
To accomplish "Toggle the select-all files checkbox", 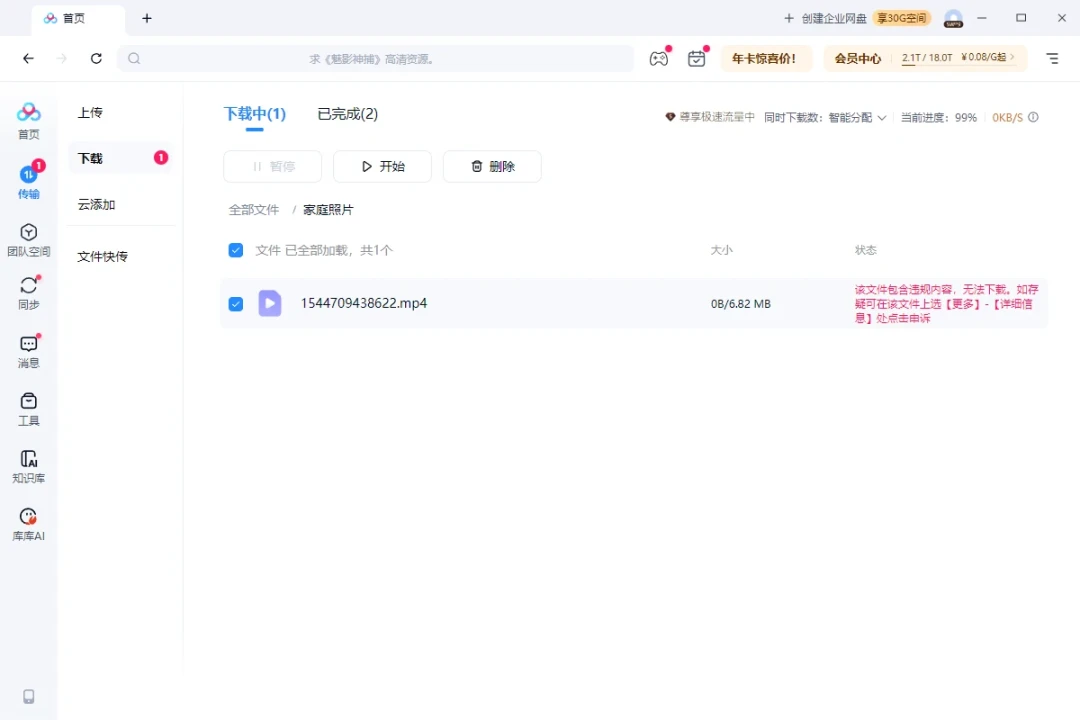I will coord(236,250).
